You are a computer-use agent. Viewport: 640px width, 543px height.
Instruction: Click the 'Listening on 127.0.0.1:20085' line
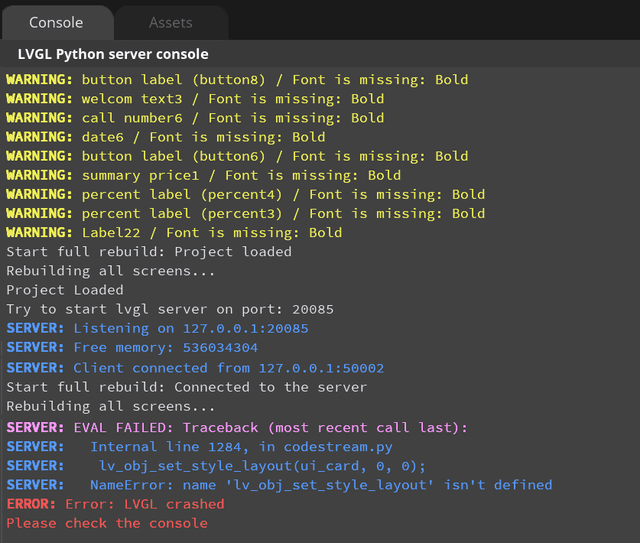[x=157, y=328]
